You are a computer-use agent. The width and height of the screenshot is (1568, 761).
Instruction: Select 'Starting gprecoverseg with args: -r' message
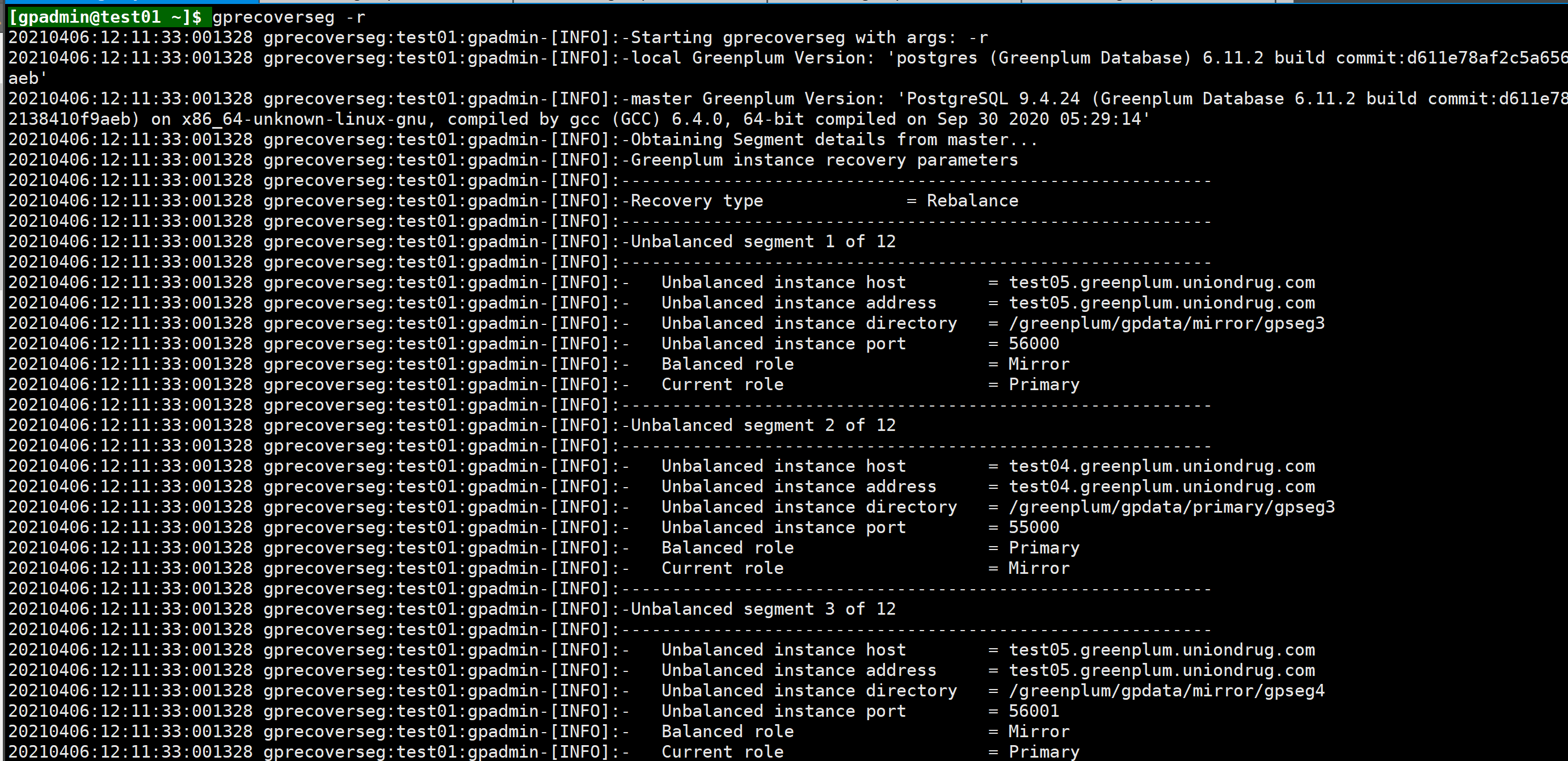pos(810,38)
